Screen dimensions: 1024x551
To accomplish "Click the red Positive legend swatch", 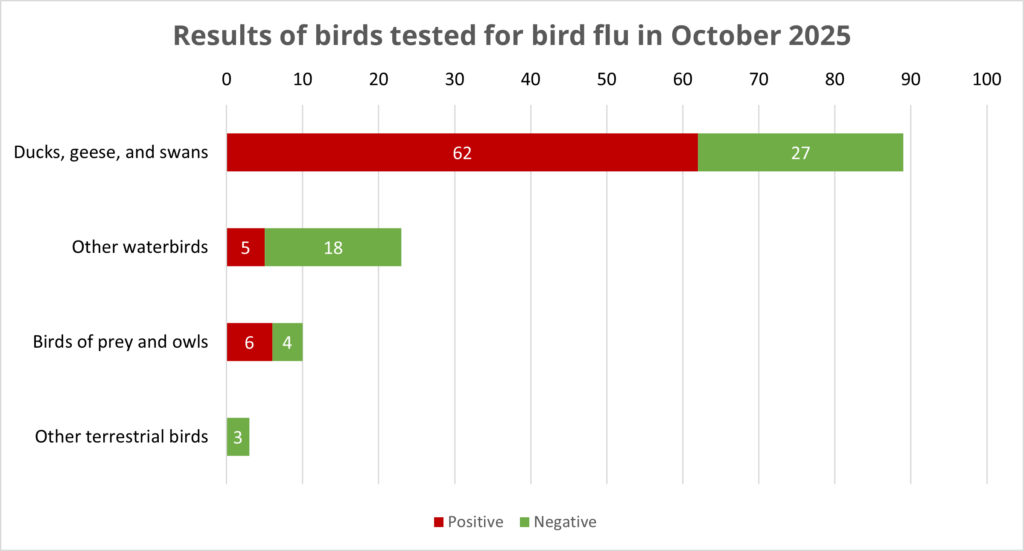I will point(437,522).
